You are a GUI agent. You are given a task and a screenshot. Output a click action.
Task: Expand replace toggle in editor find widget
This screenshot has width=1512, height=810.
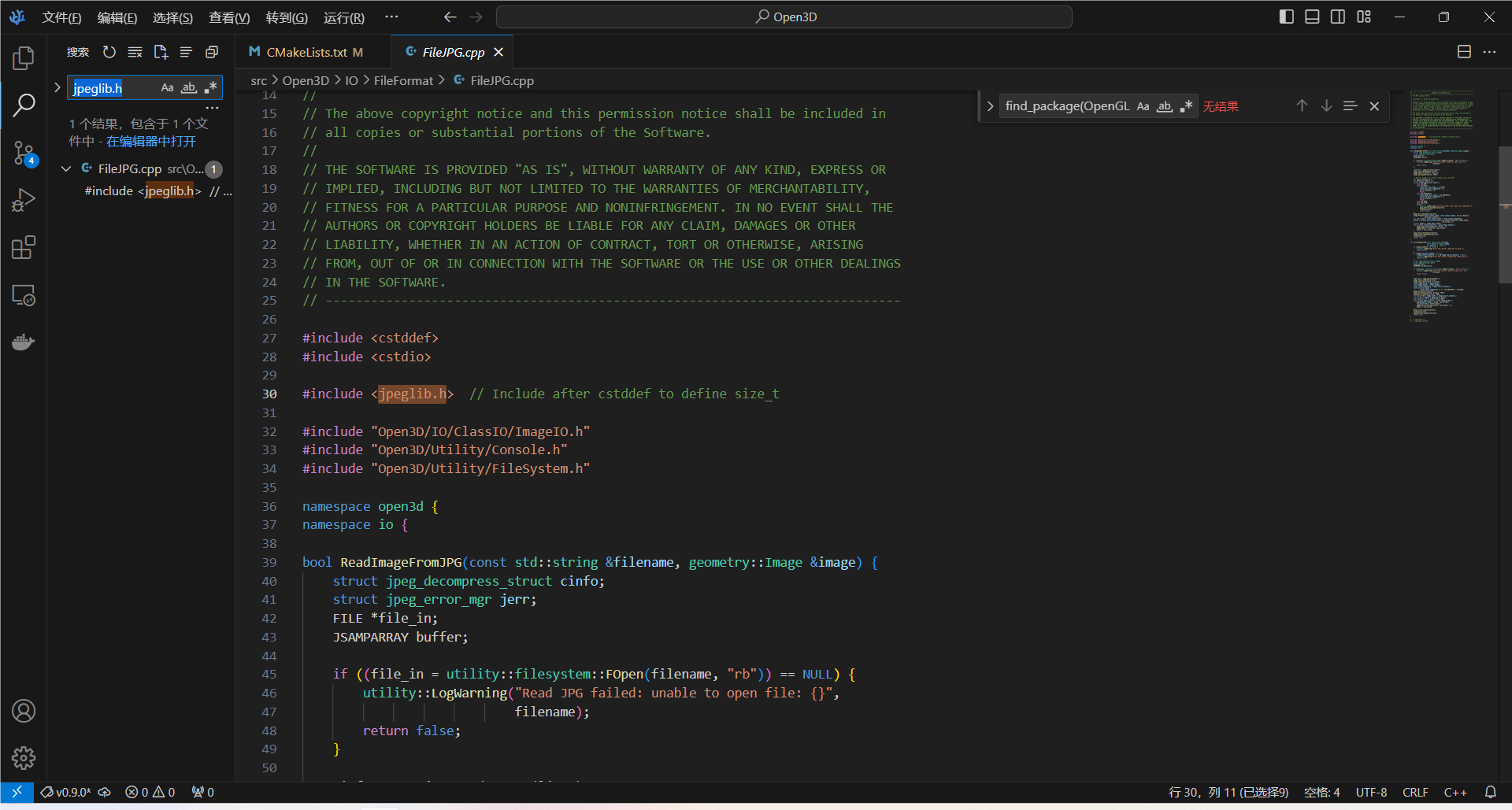pyautogui.click(x=990, y=106)
